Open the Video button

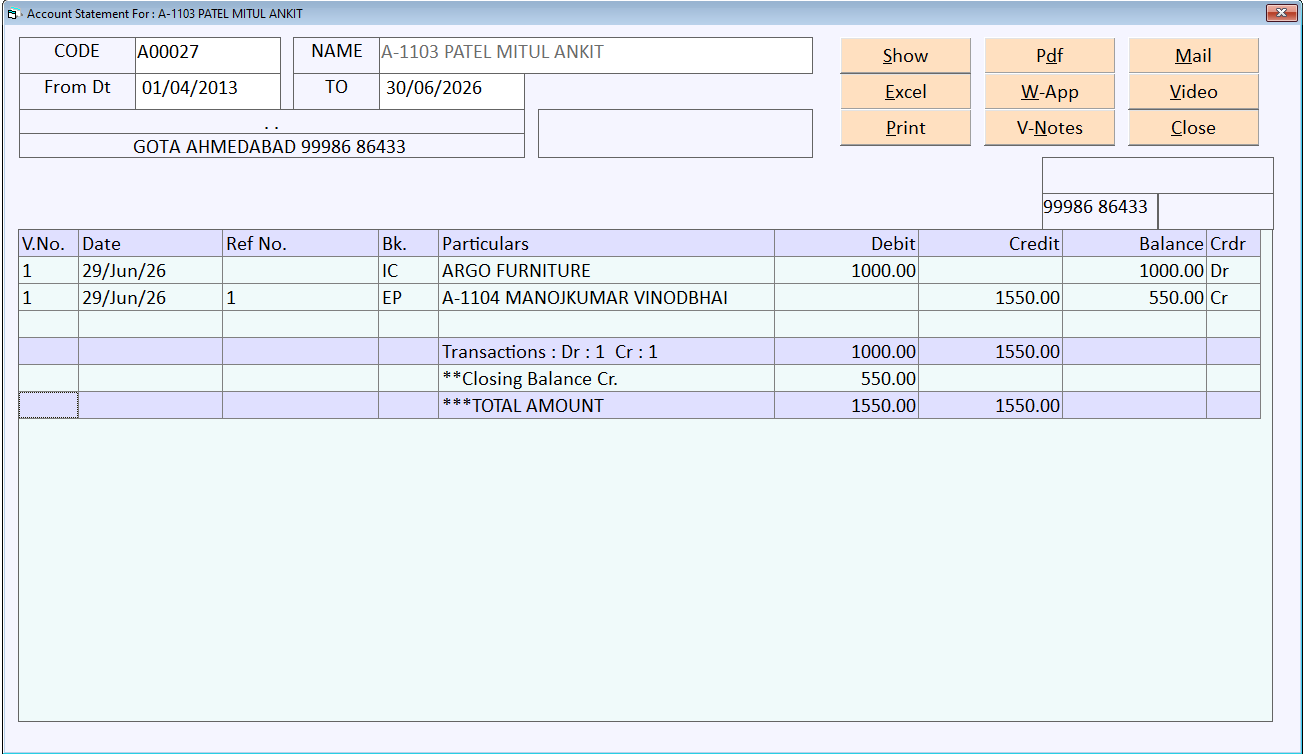tap(1193, 92)
